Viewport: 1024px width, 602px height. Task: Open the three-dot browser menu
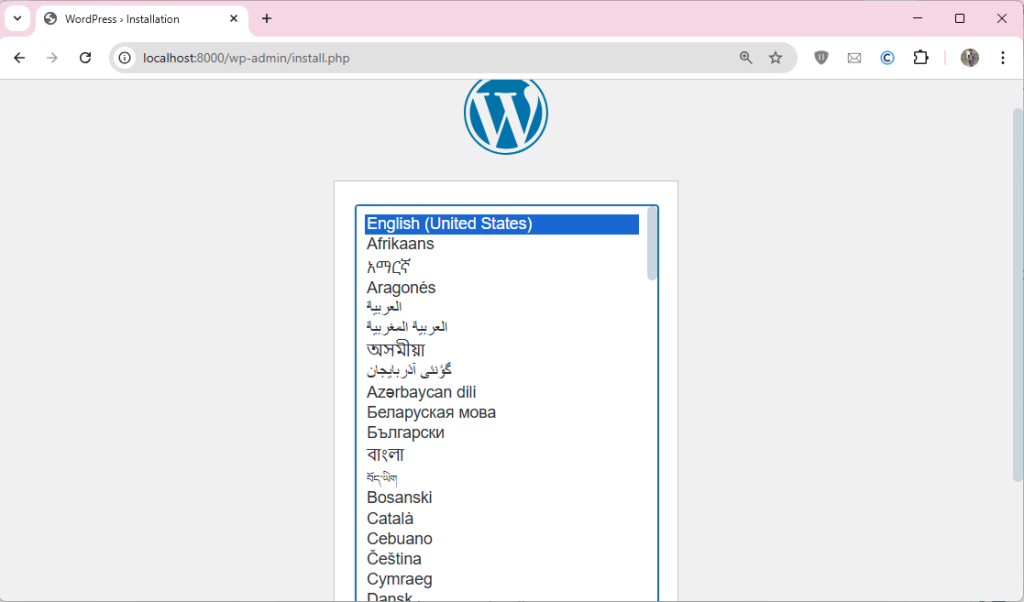(1003, 58)
